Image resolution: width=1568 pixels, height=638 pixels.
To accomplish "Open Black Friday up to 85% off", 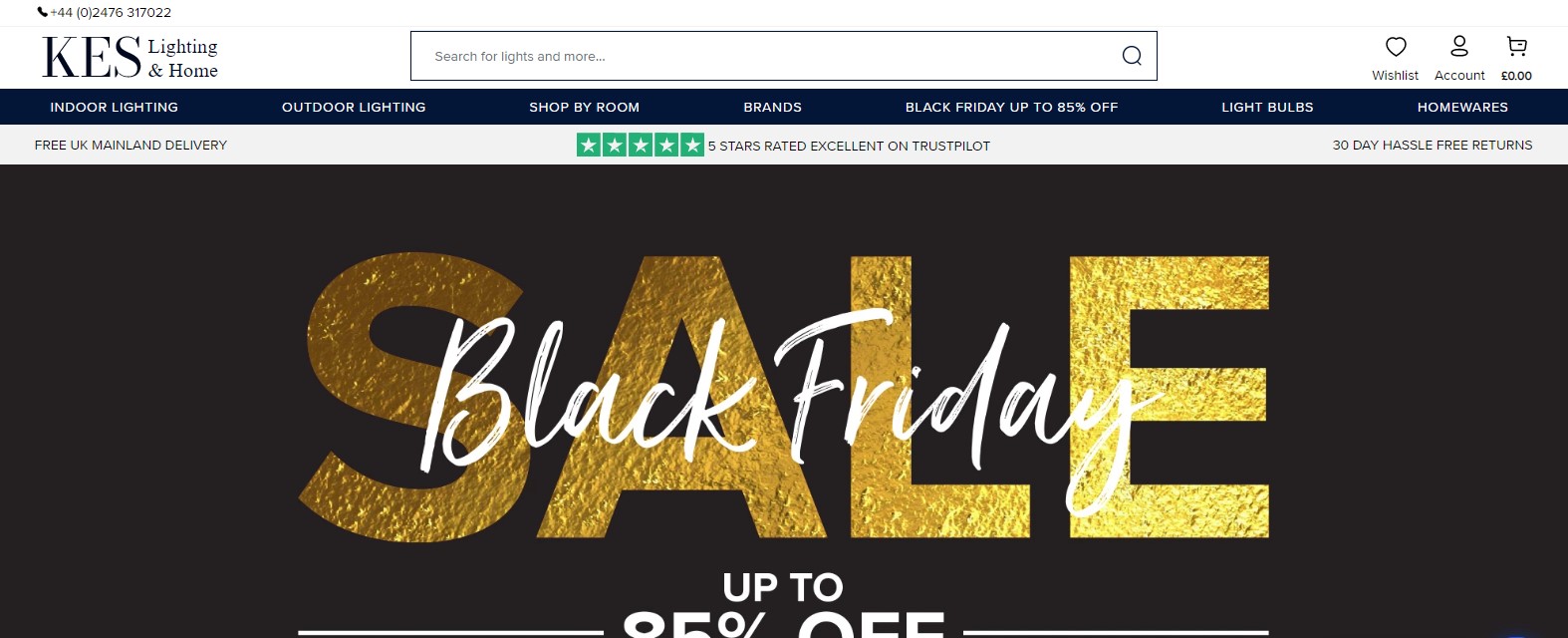I will click(1011, 107).
